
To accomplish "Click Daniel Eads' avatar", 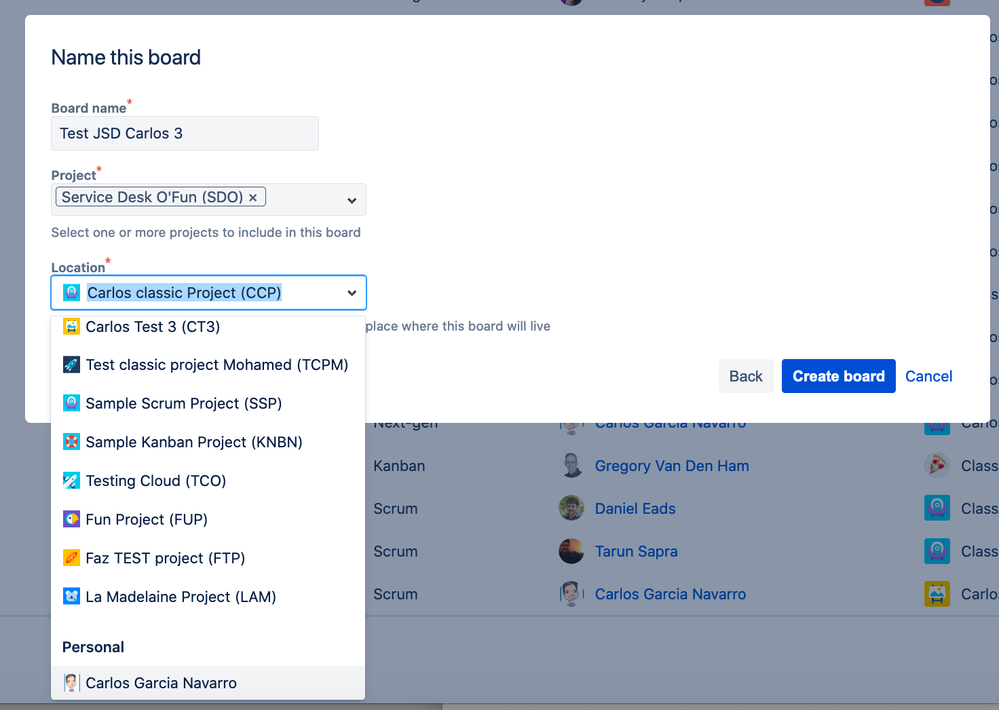I will [571, 508].
